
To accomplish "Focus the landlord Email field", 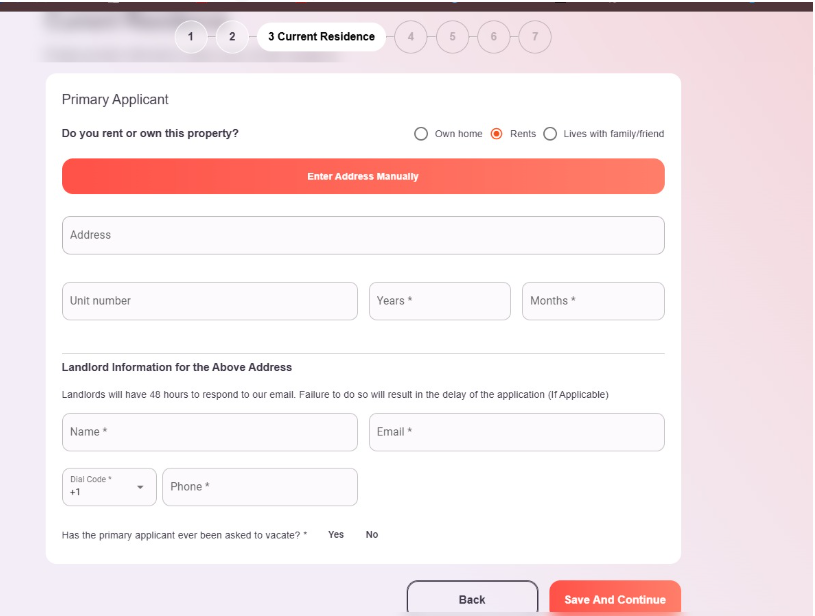I will (x=517, y=432).
